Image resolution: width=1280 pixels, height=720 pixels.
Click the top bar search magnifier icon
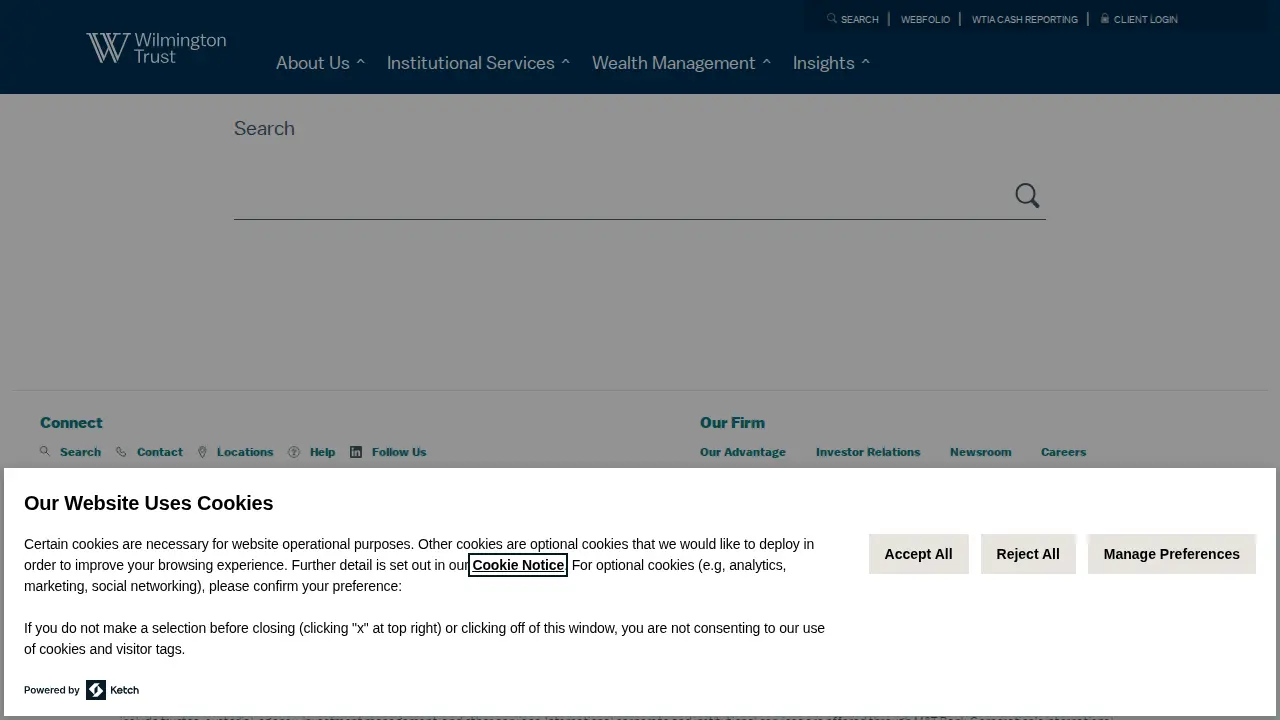[832, 19]
